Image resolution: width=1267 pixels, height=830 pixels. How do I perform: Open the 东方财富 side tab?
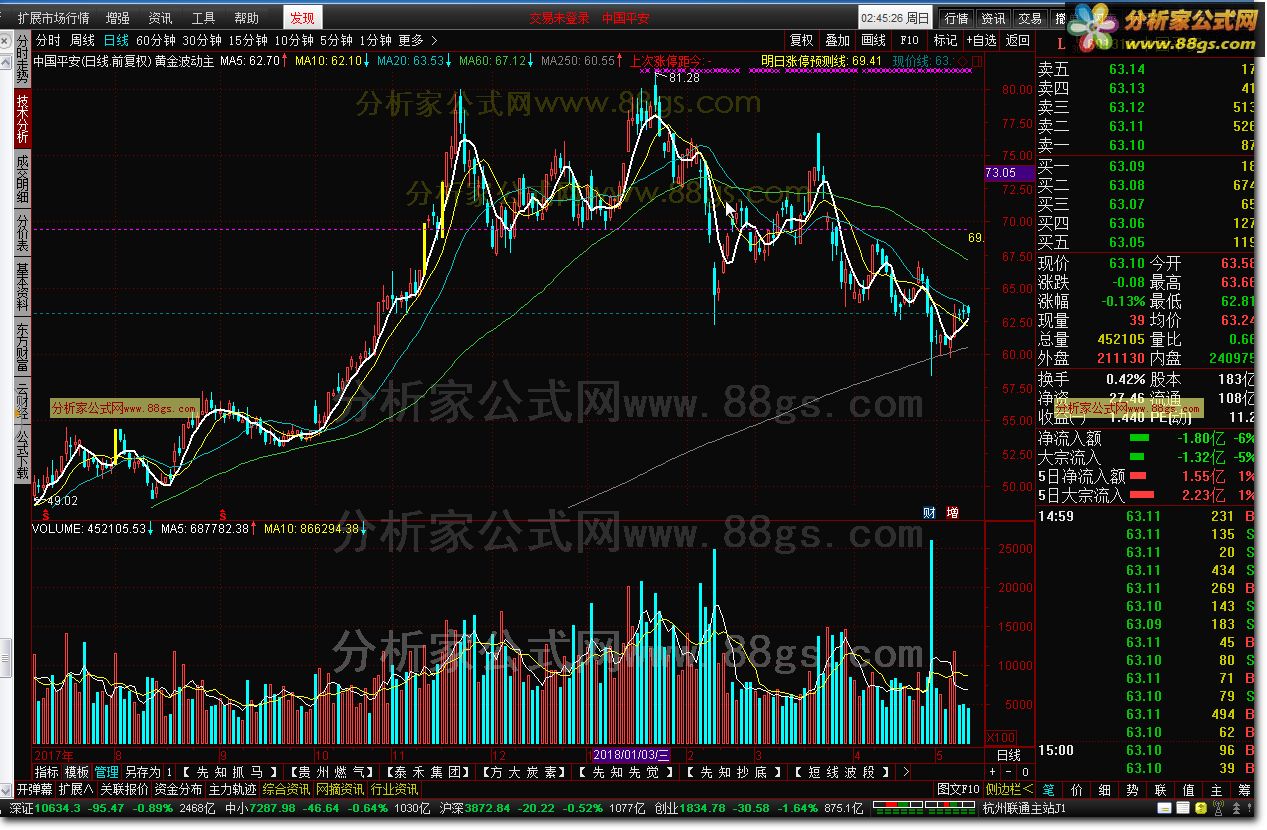point(22,345)
